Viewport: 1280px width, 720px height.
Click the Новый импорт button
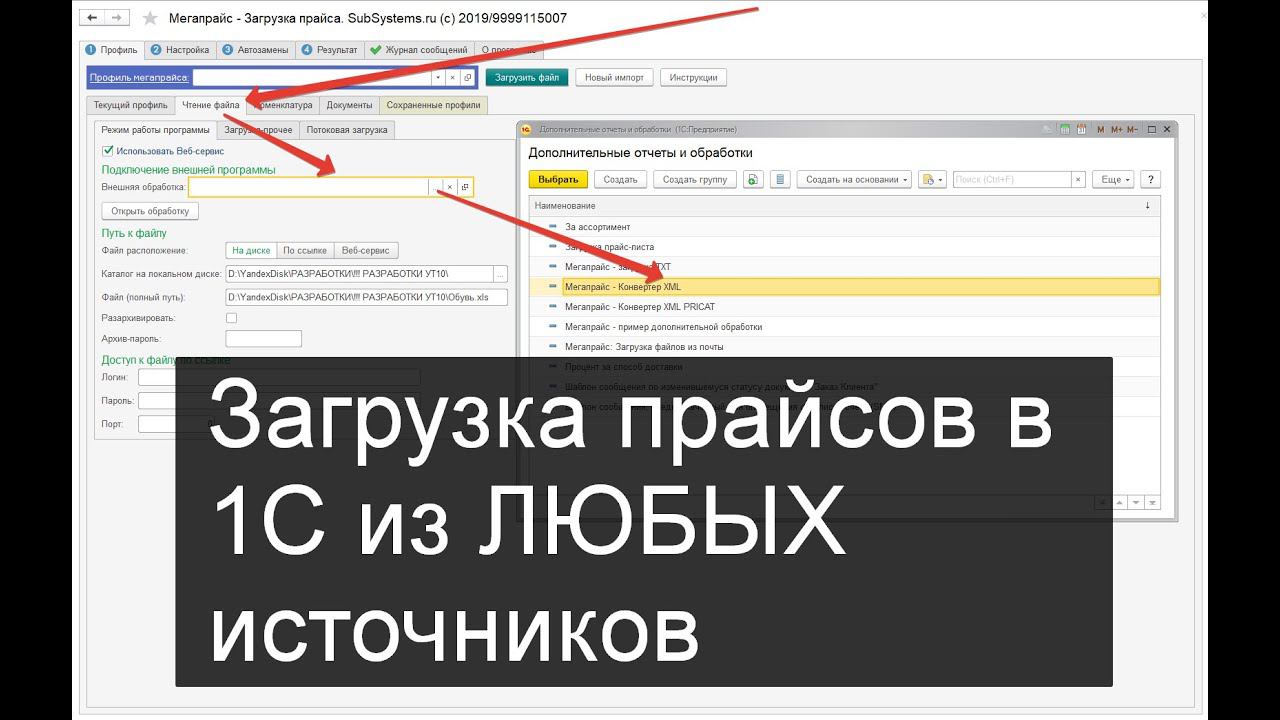pos(615,77)
